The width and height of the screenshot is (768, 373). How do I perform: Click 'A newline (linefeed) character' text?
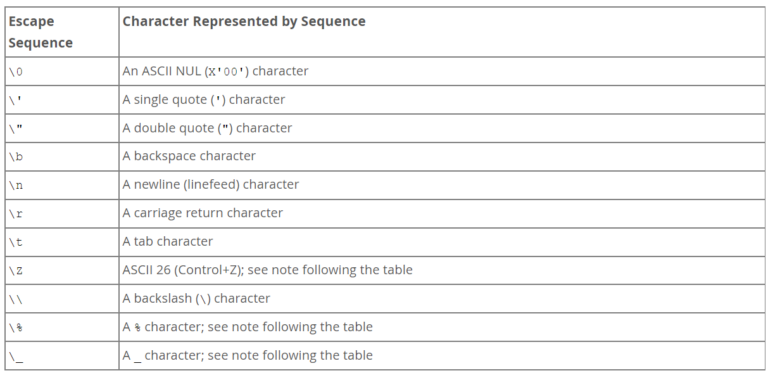pyautogui.click(x=211, y=185)
